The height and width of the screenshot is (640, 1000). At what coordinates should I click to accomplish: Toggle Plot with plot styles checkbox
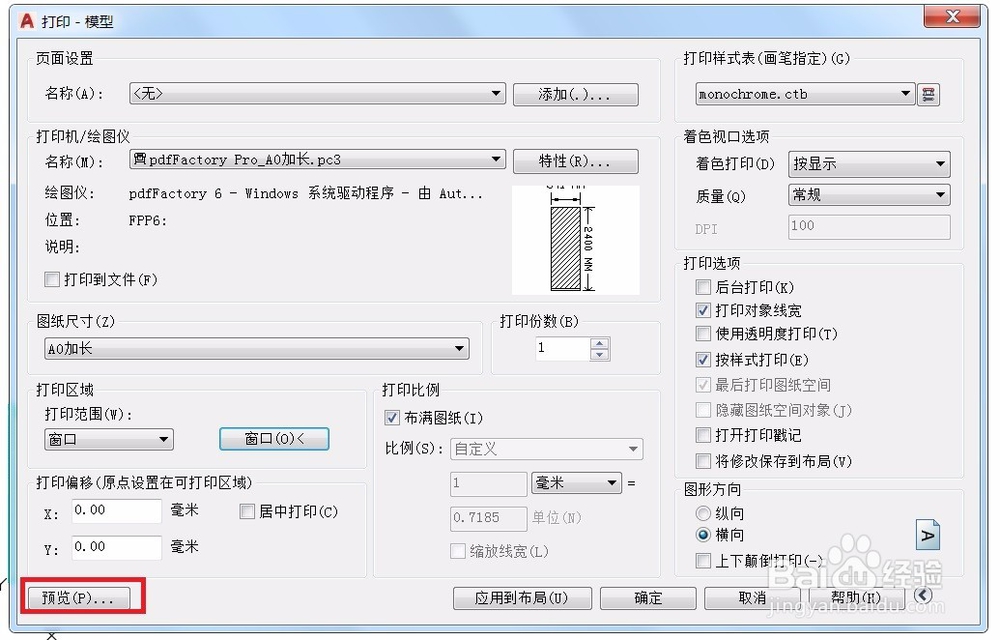pos(703,360)
